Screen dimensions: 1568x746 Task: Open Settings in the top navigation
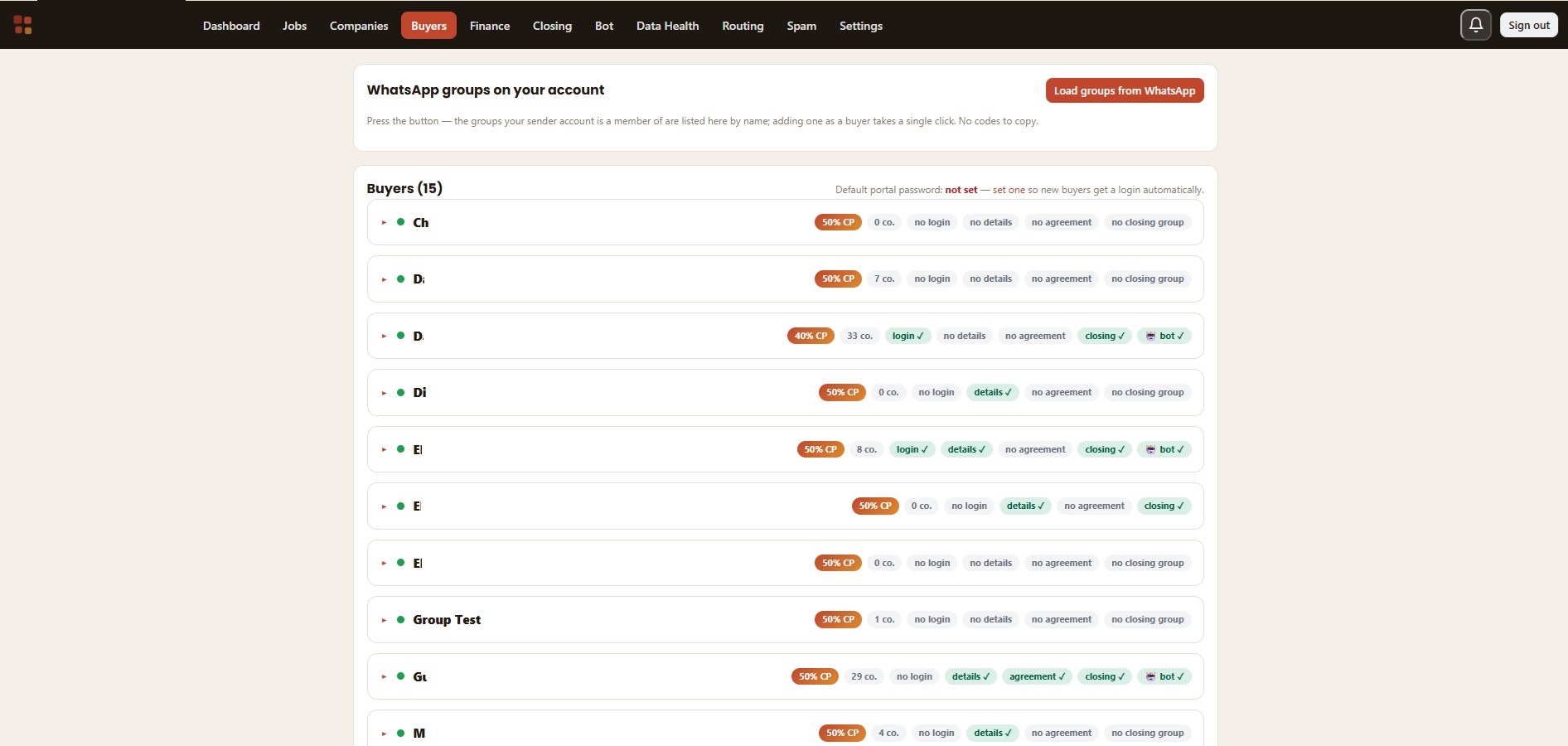[861, 26]
